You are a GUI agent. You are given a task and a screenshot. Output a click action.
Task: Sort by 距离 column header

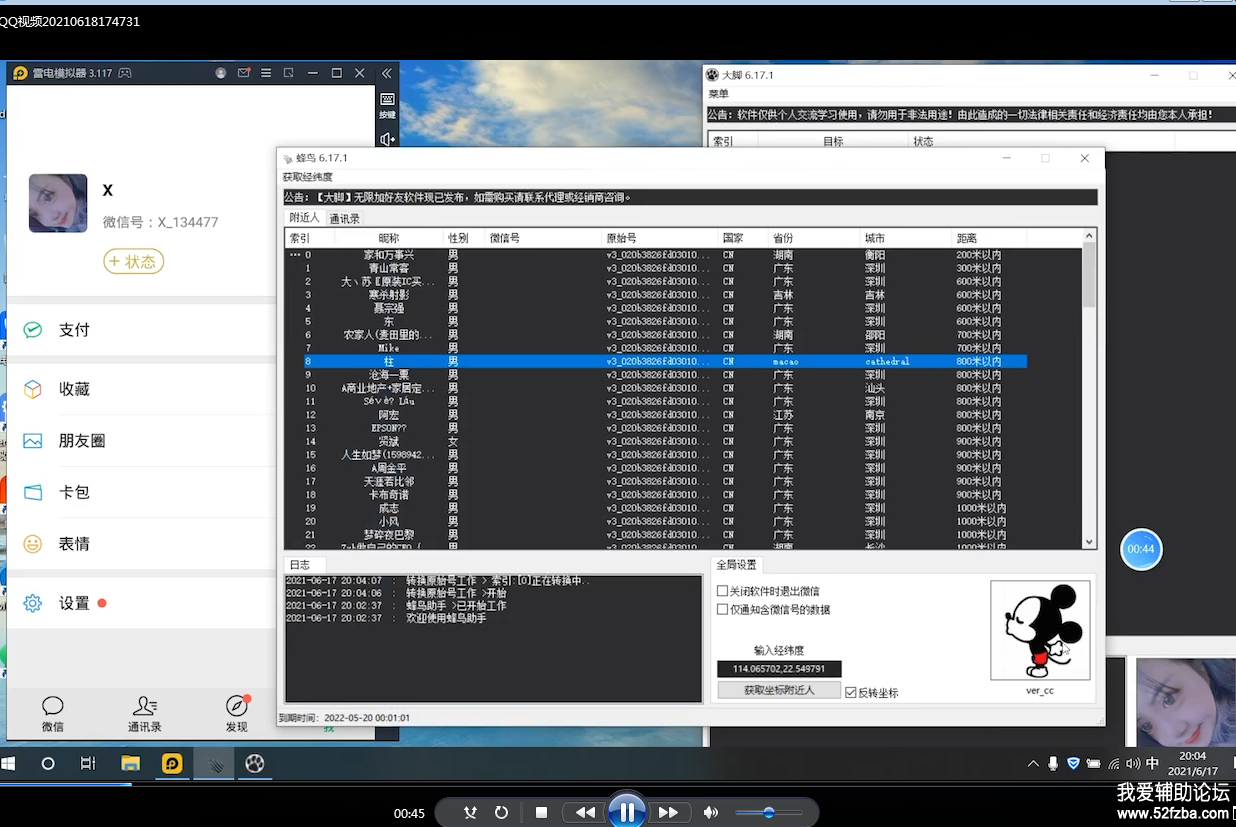988,239
